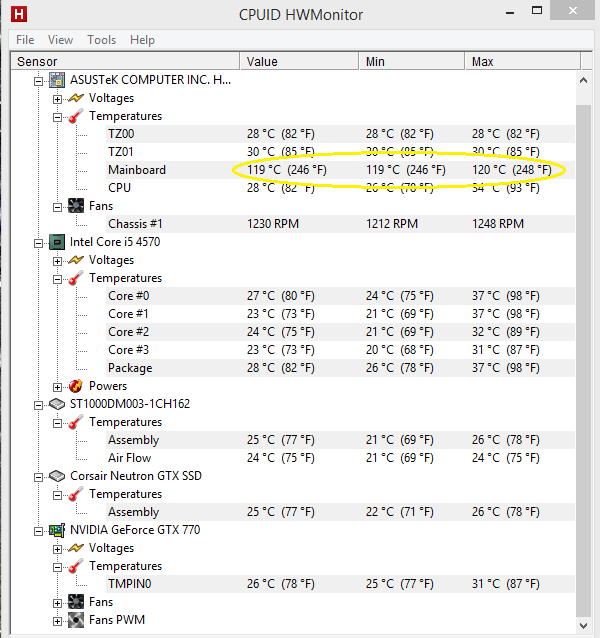This screenshot has width=600, height=638.
Task: Expand the Powers node under Intel Core
Action: 57,387
